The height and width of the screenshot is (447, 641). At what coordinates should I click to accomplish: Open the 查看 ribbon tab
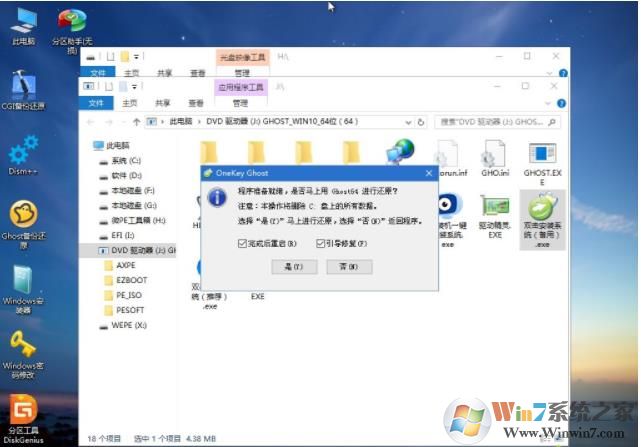tap(197, 103)
